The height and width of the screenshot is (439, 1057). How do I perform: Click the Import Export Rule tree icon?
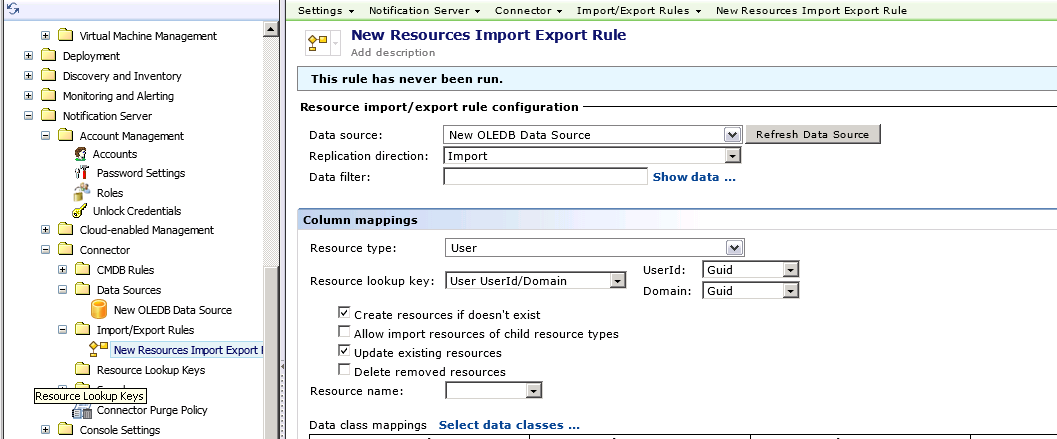click(99, 349)
